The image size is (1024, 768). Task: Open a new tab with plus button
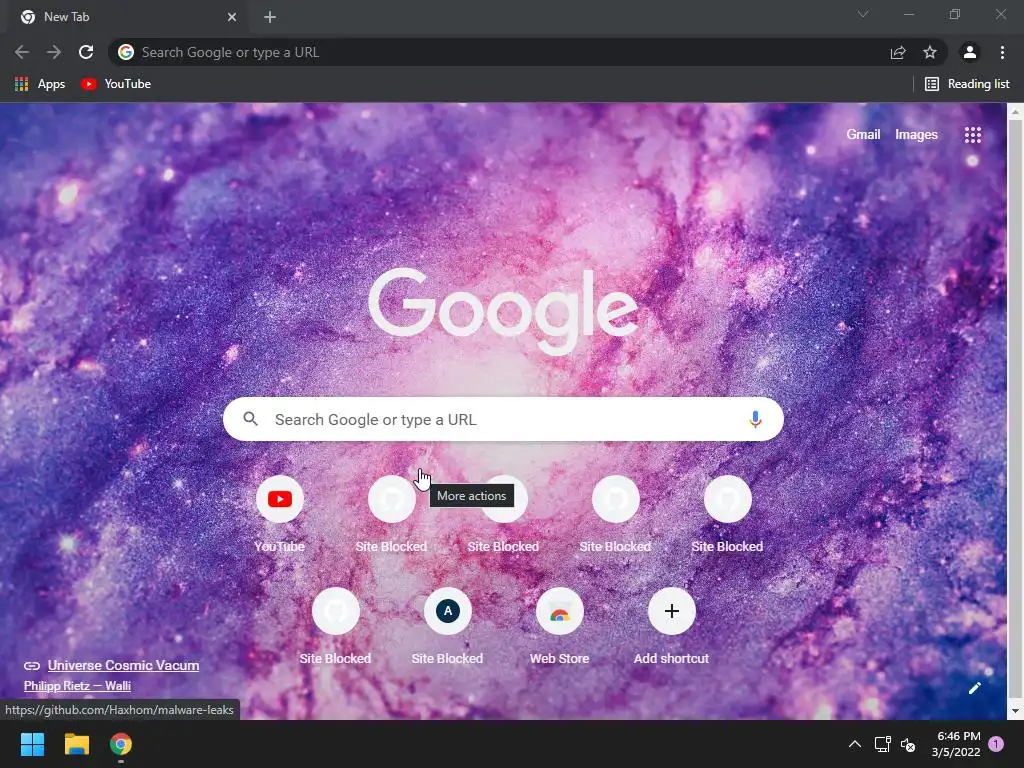270,17
